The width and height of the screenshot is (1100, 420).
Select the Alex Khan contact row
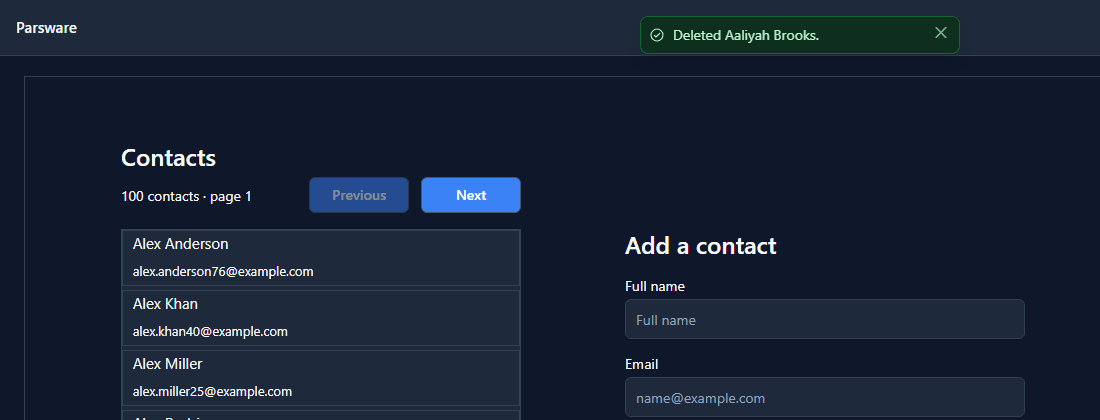tap(321, 318)
